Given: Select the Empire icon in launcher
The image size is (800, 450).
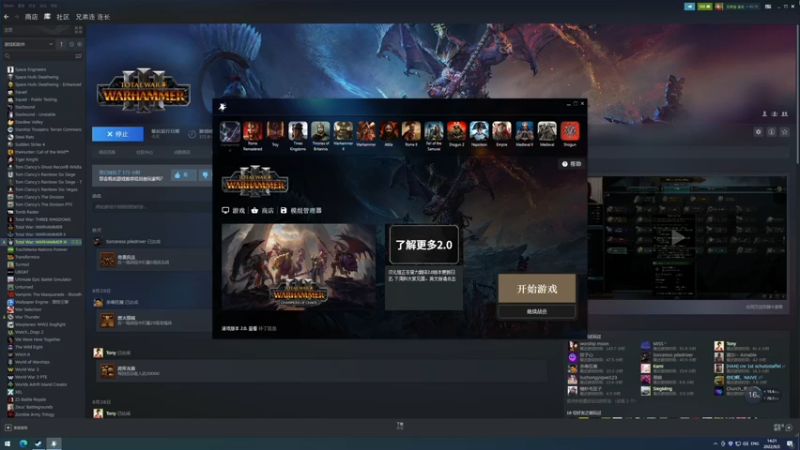Looking at the screenshot, I should 502,131.
